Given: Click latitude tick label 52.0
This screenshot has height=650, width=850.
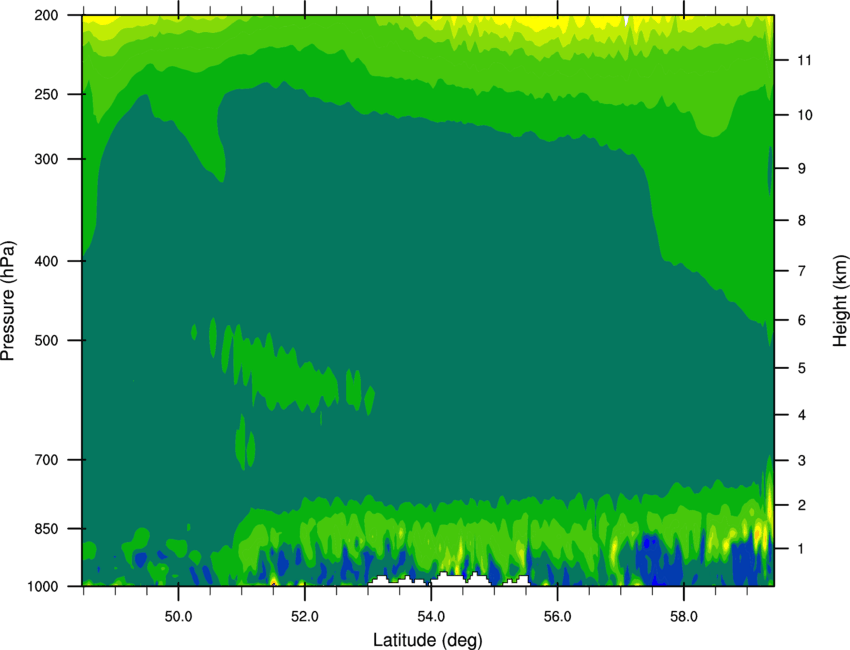Looking at the screenshot, I should click(x=305, y=617).
